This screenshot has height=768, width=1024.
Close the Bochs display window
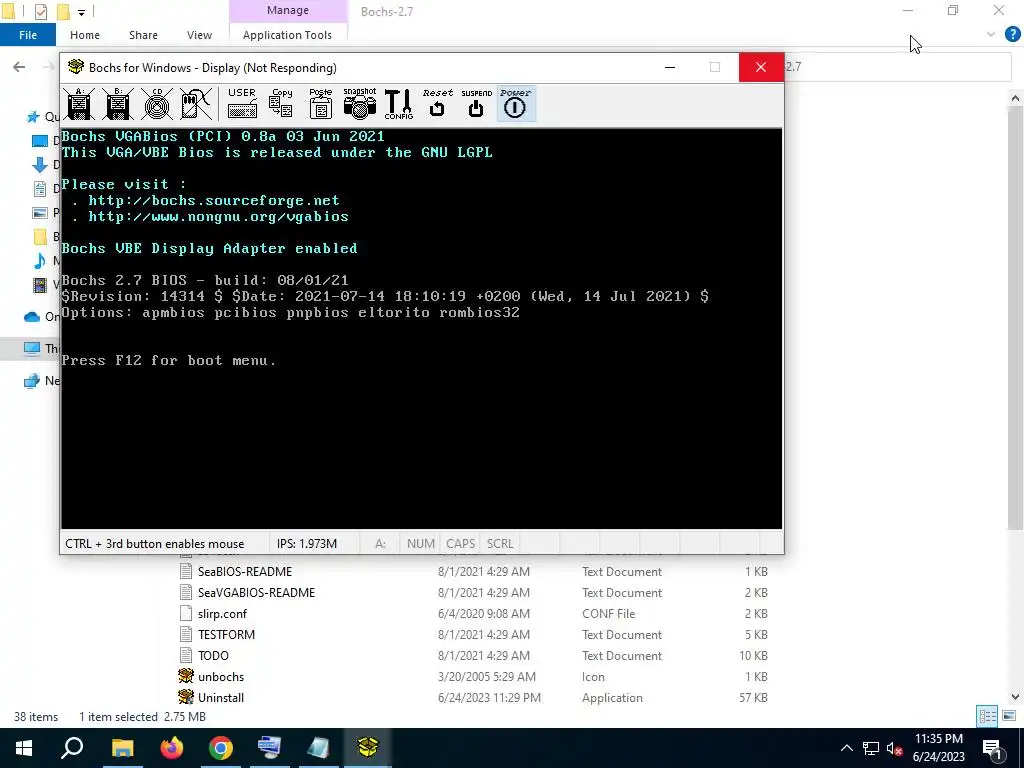[761, 67]
